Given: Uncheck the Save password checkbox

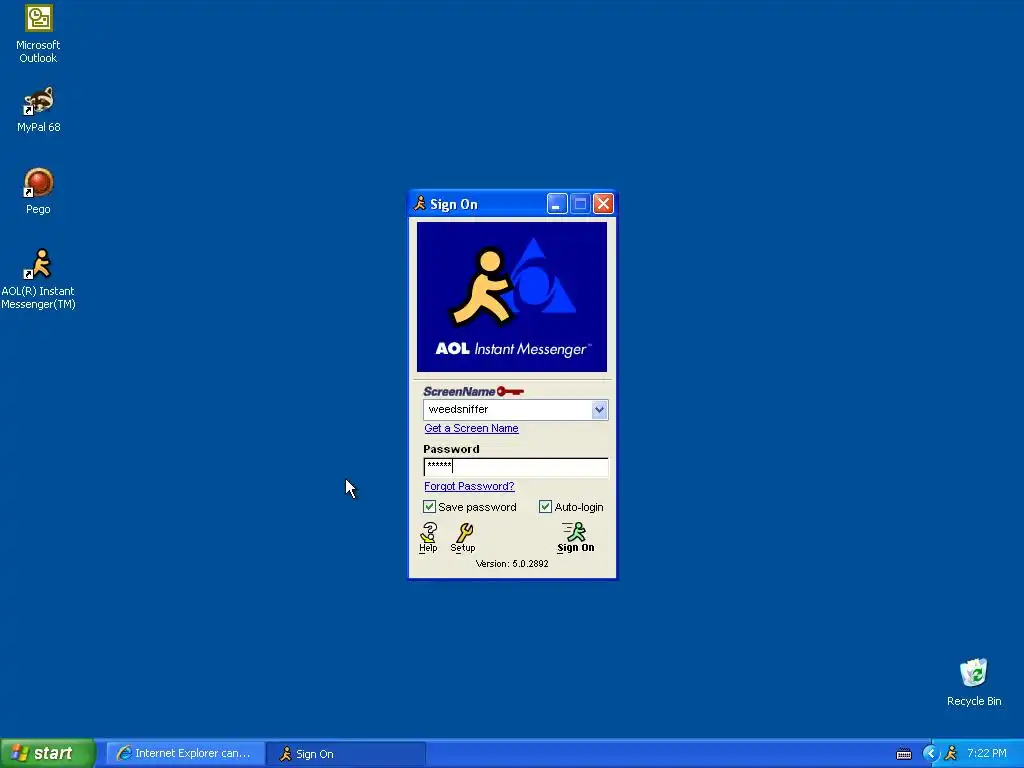Looking at the screenshot, I should 429,507.
